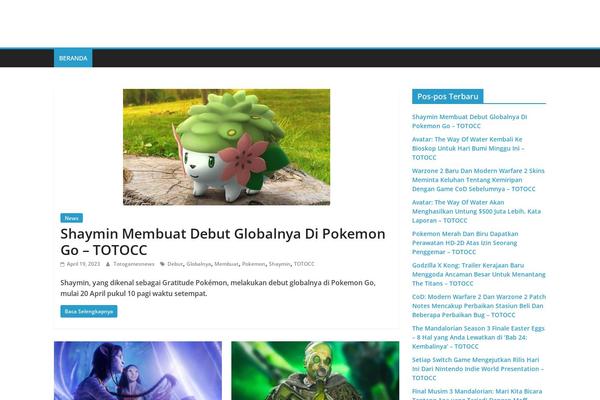Click the Shaymin Pokemon featured image

226,147
